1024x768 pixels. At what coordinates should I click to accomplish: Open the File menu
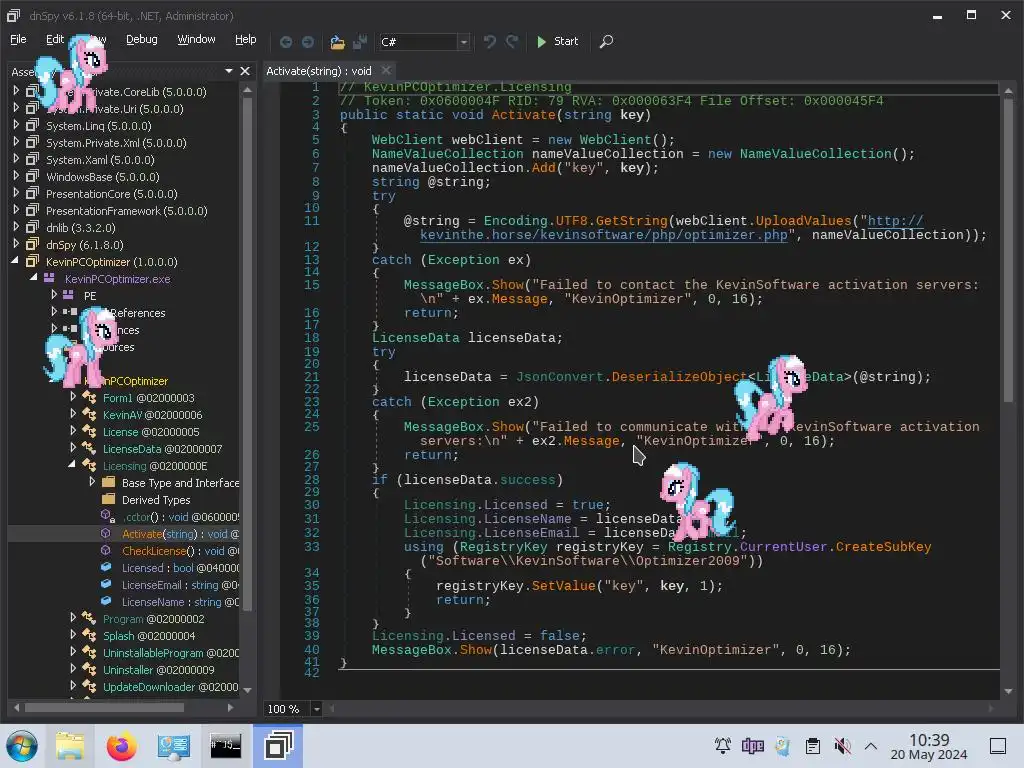click(18, 39)
